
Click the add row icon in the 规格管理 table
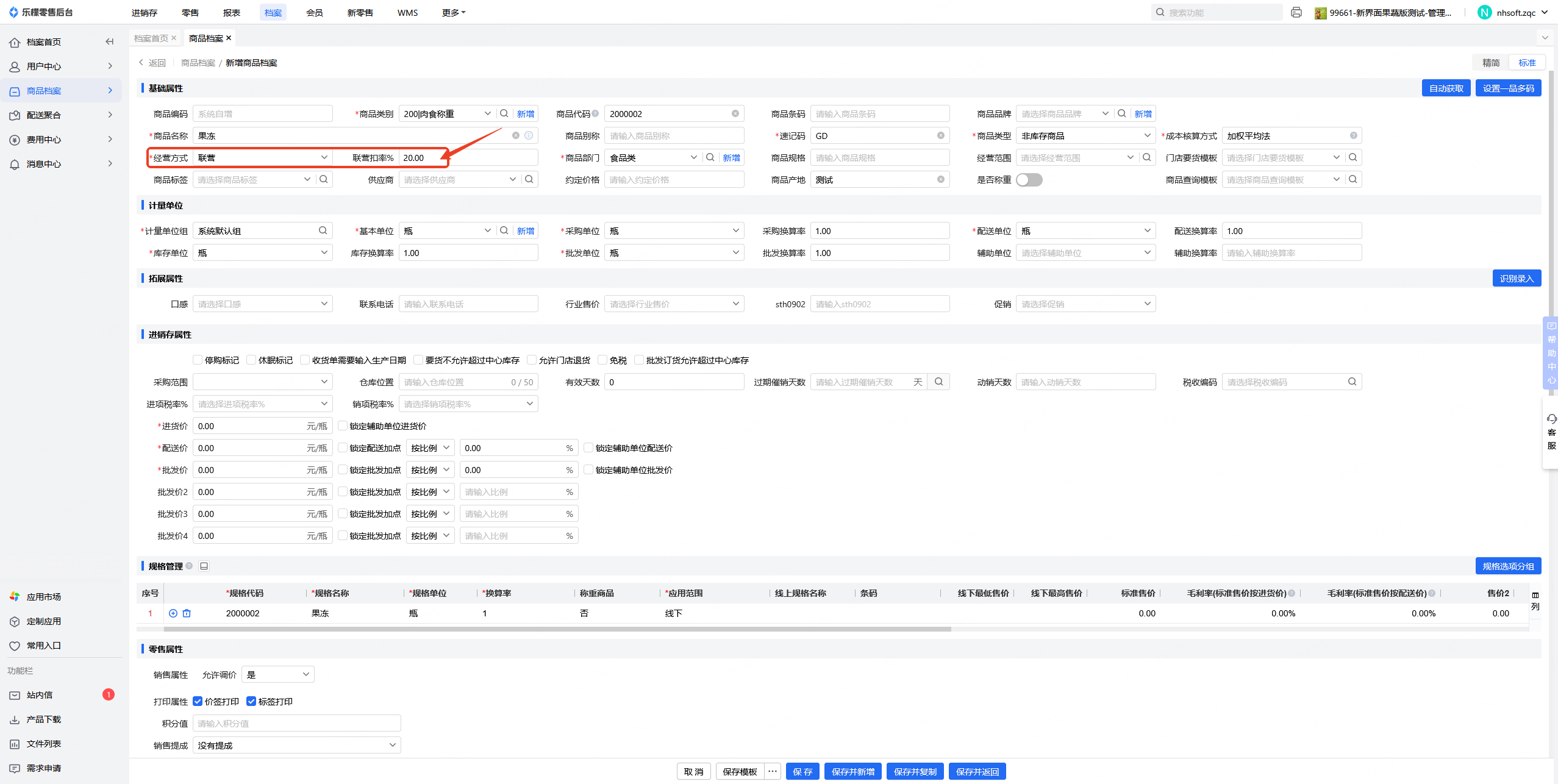pos(173,613)
